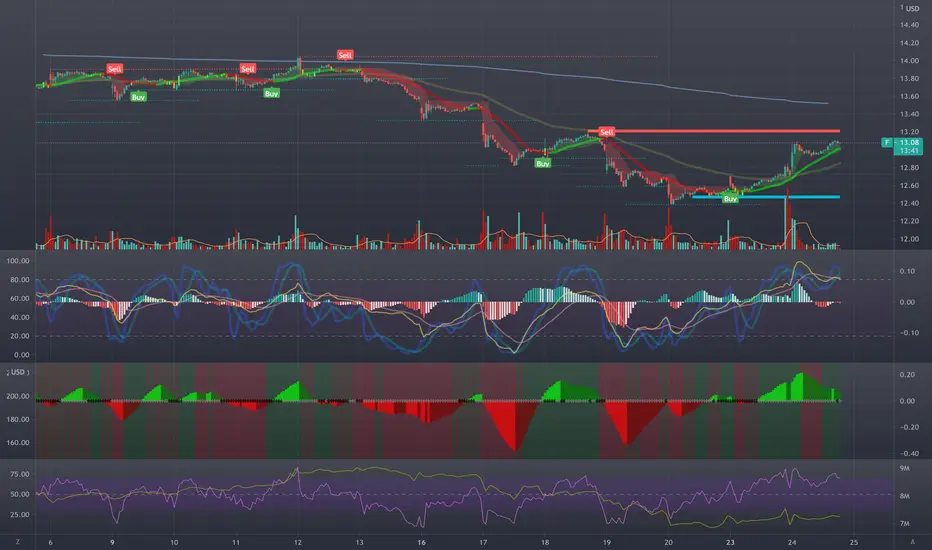The width and height of the screenshot is (932, 550).
Task: Click the 12.00 price axis value
Action: 909,239
